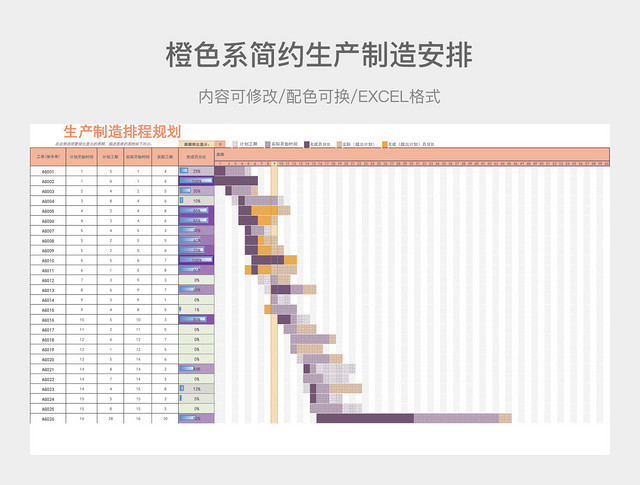Click the 1% progress cell in row A0015
Screen dimensions: 640x485
[x=196, y=310]
